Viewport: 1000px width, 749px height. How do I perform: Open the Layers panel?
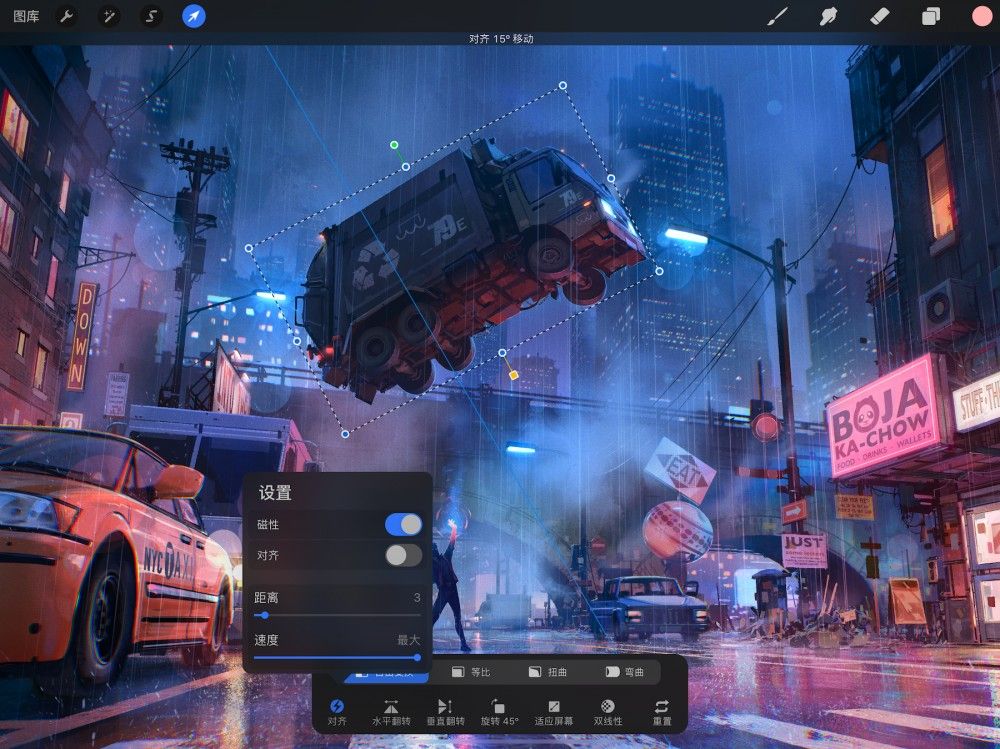tap(928, 15)
